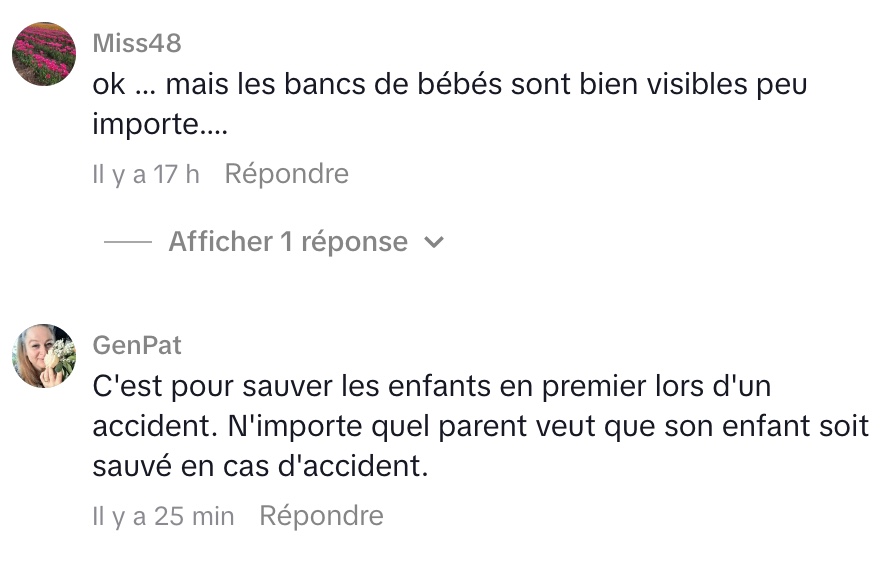Screen dimensions: 894x568
Task: Open the GenPat username profile link
Action: point(137,345)
